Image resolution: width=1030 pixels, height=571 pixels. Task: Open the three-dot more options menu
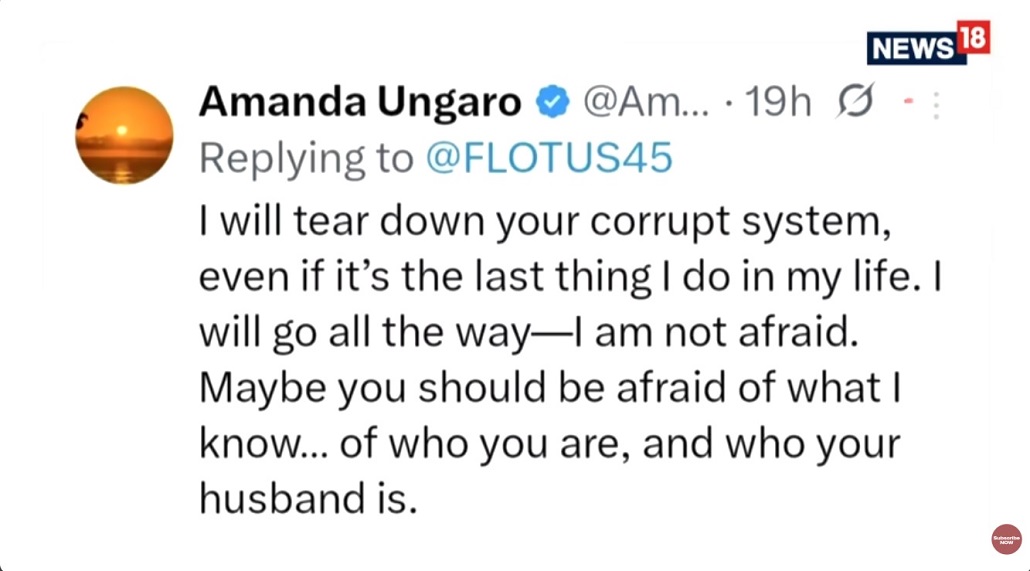point(936,105)
